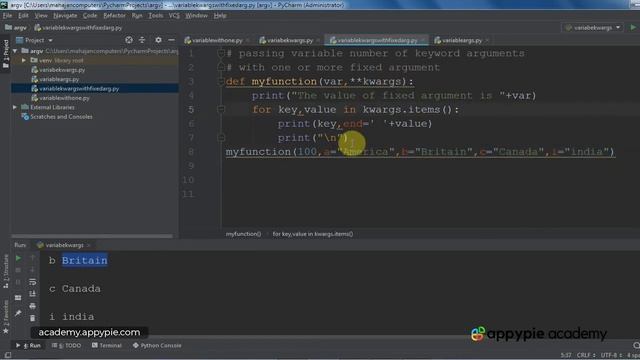Screen dimensions: 640x360
Task: Close the variablewithone.py editor tab
Action: [248, 40]
